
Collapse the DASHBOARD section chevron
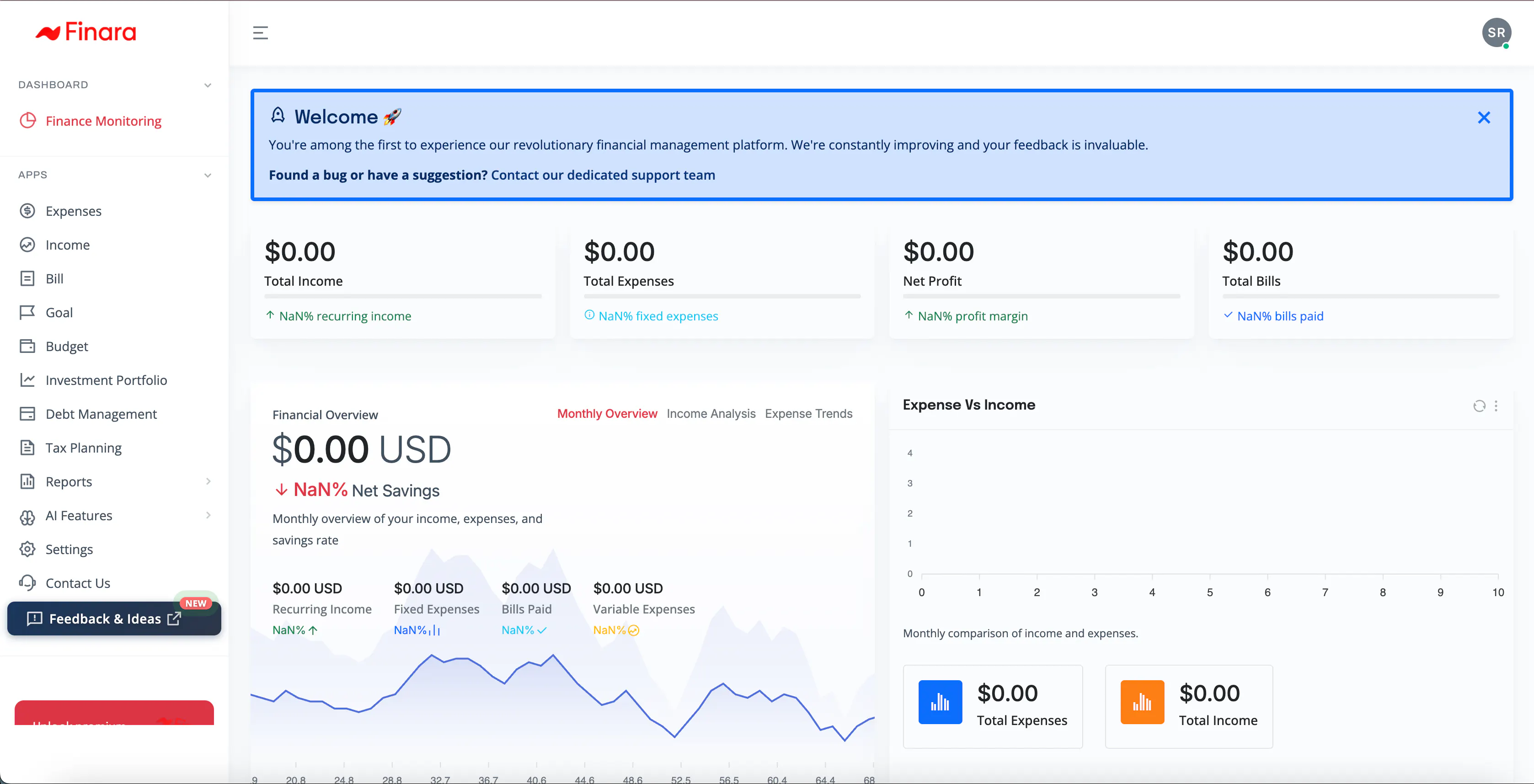point(208,85)
